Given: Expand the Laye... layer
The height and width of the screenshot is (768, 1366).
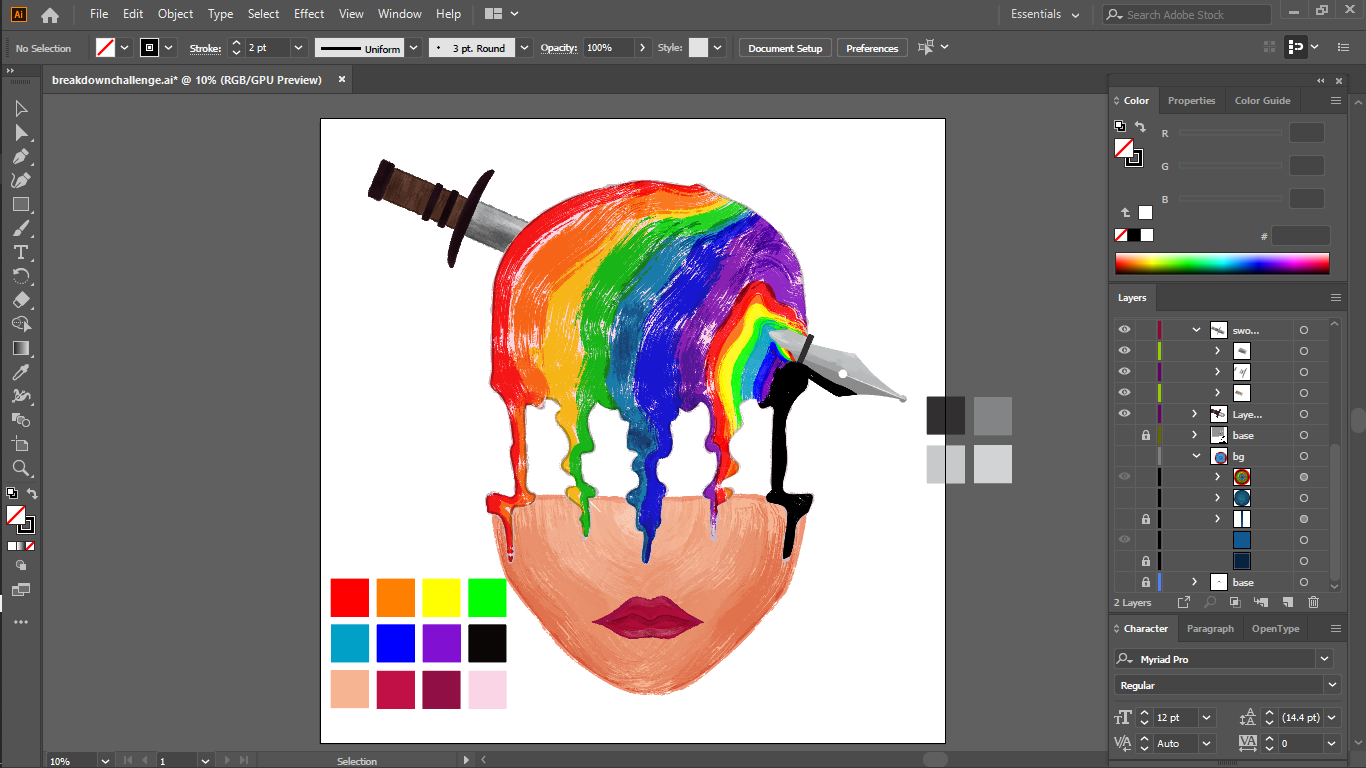Looking at the screenshot, I should (1196, 414).
